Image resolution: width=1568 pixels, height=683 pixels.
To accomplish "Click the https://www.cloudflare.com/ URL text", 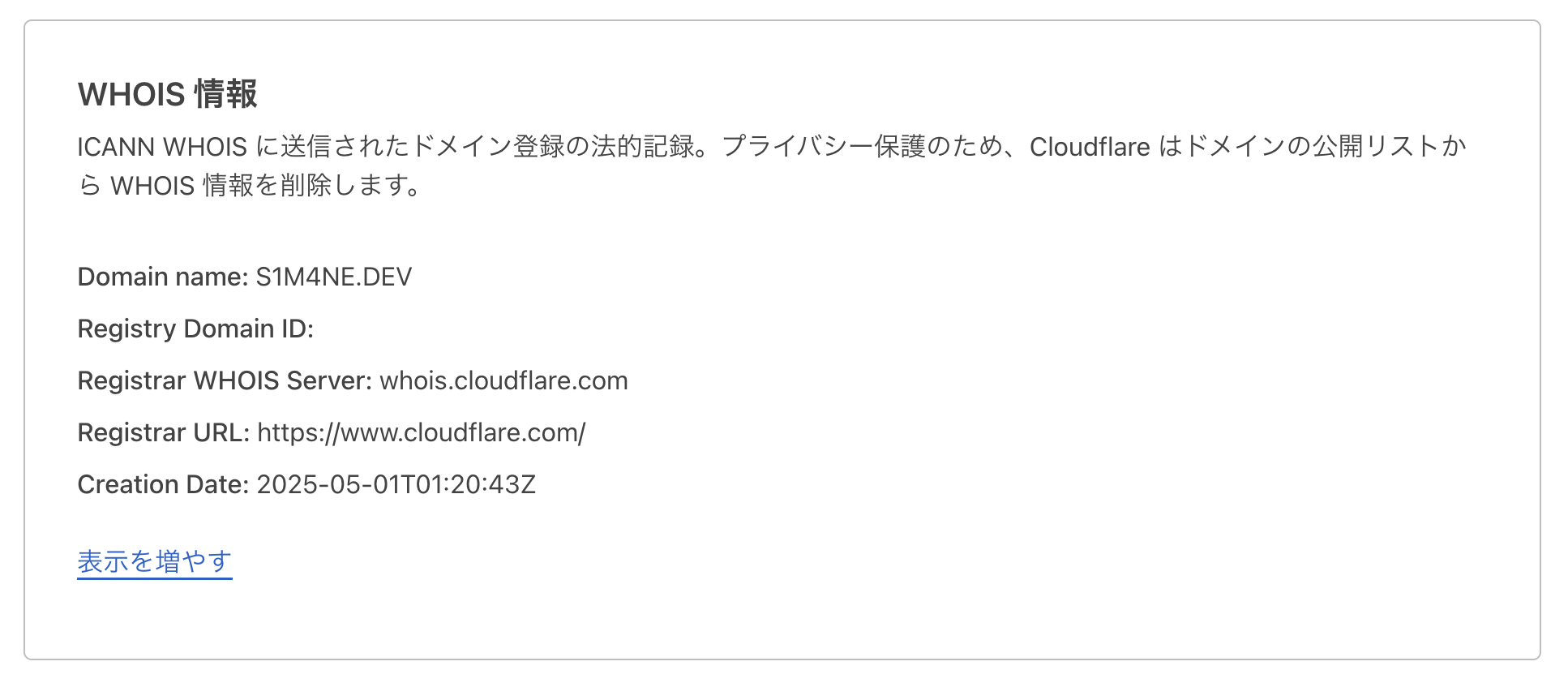I will coord(422,433).
